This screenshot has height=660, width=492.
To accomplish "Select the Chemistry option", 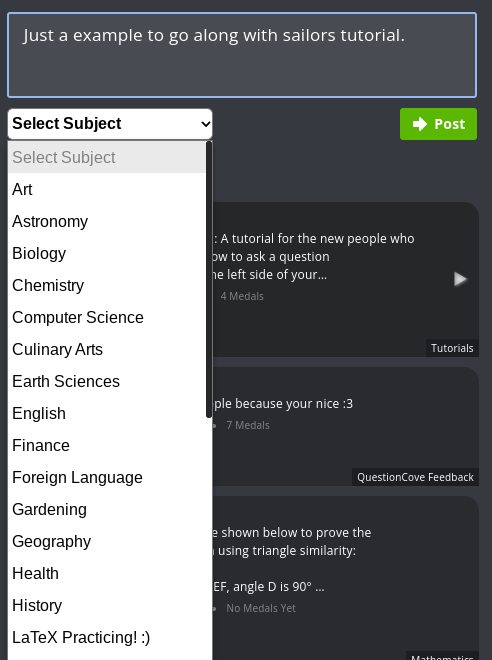I will (106, 285).
